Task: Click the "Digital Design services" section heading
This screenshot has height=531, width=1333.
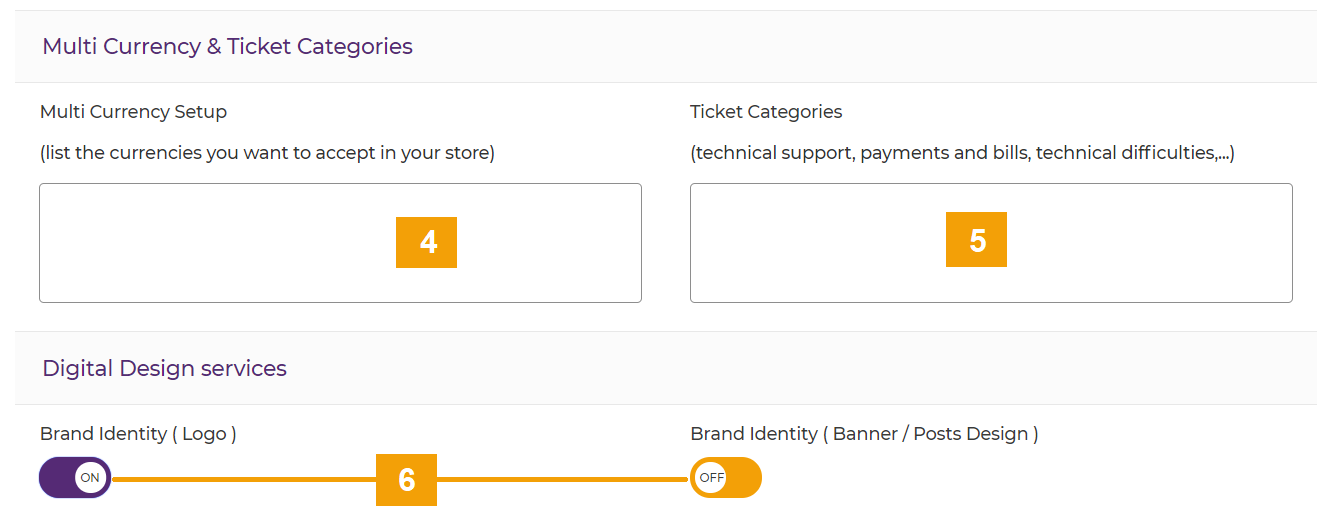Action: tap(164, 368)
